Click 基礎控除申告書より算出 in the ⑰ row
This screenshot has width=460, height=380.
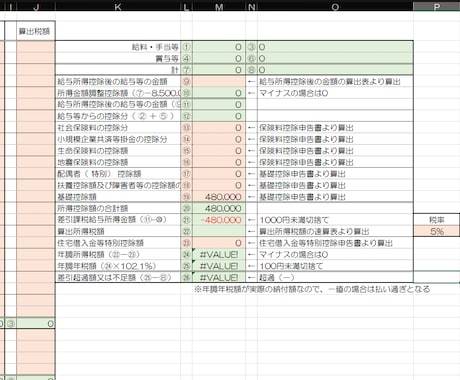pos(302,174)
